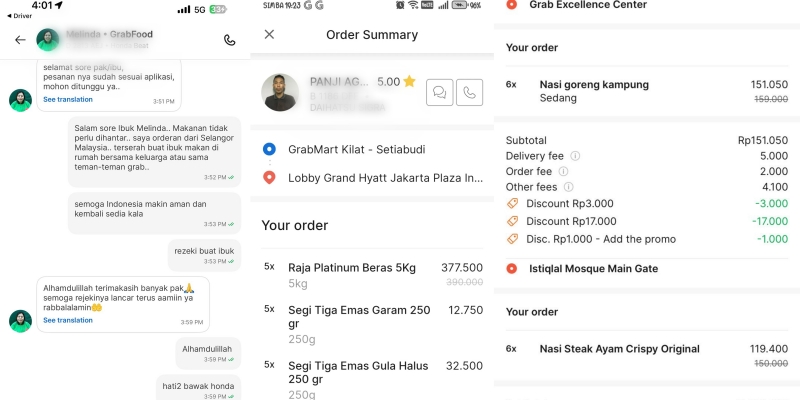The image size is (800, 400).
Task: Tap the tag icon beside Discount Rp3.000
Action: coord(512,203)
